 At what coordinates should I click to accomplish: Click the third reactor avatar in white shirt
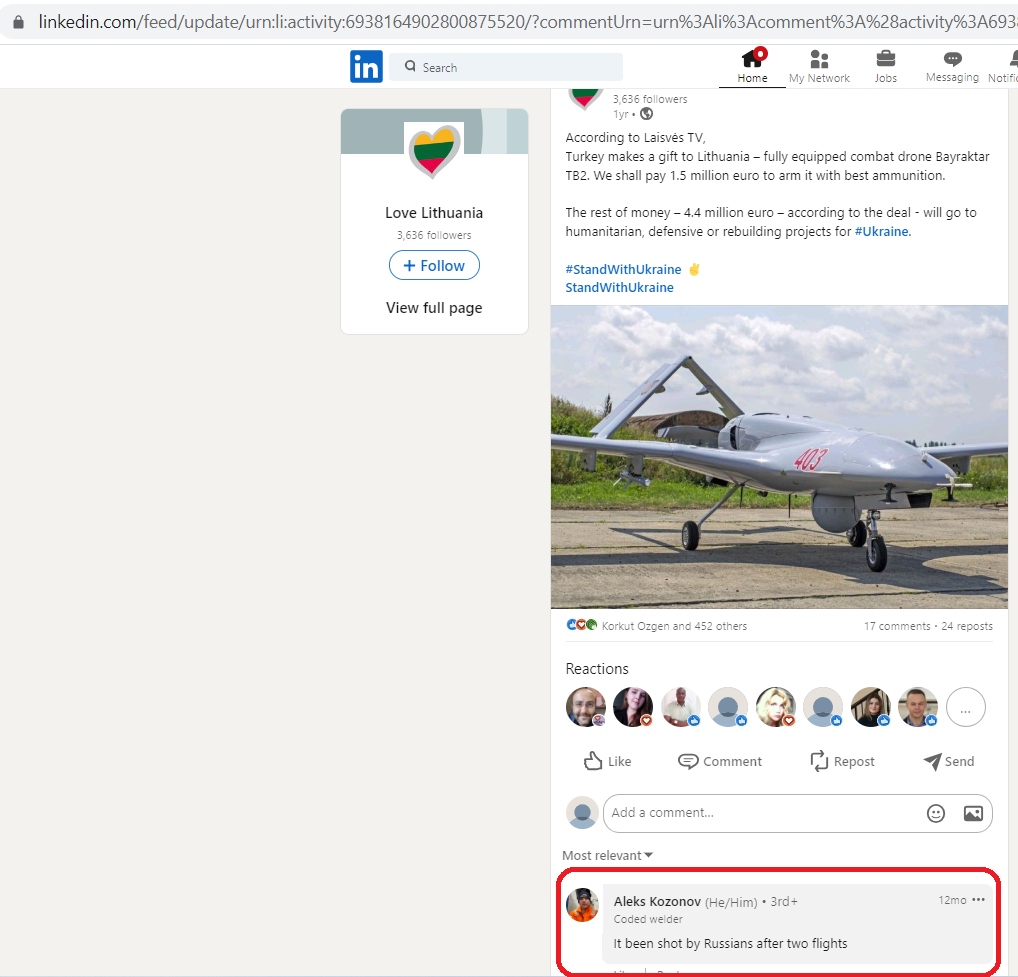click(x=680, y=707)
